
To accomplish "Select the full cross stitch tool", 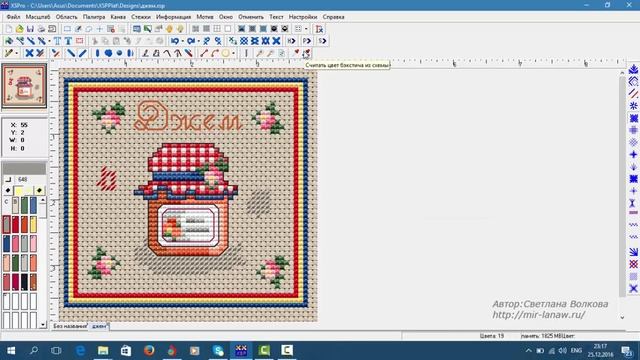I will tap(29, 53).
